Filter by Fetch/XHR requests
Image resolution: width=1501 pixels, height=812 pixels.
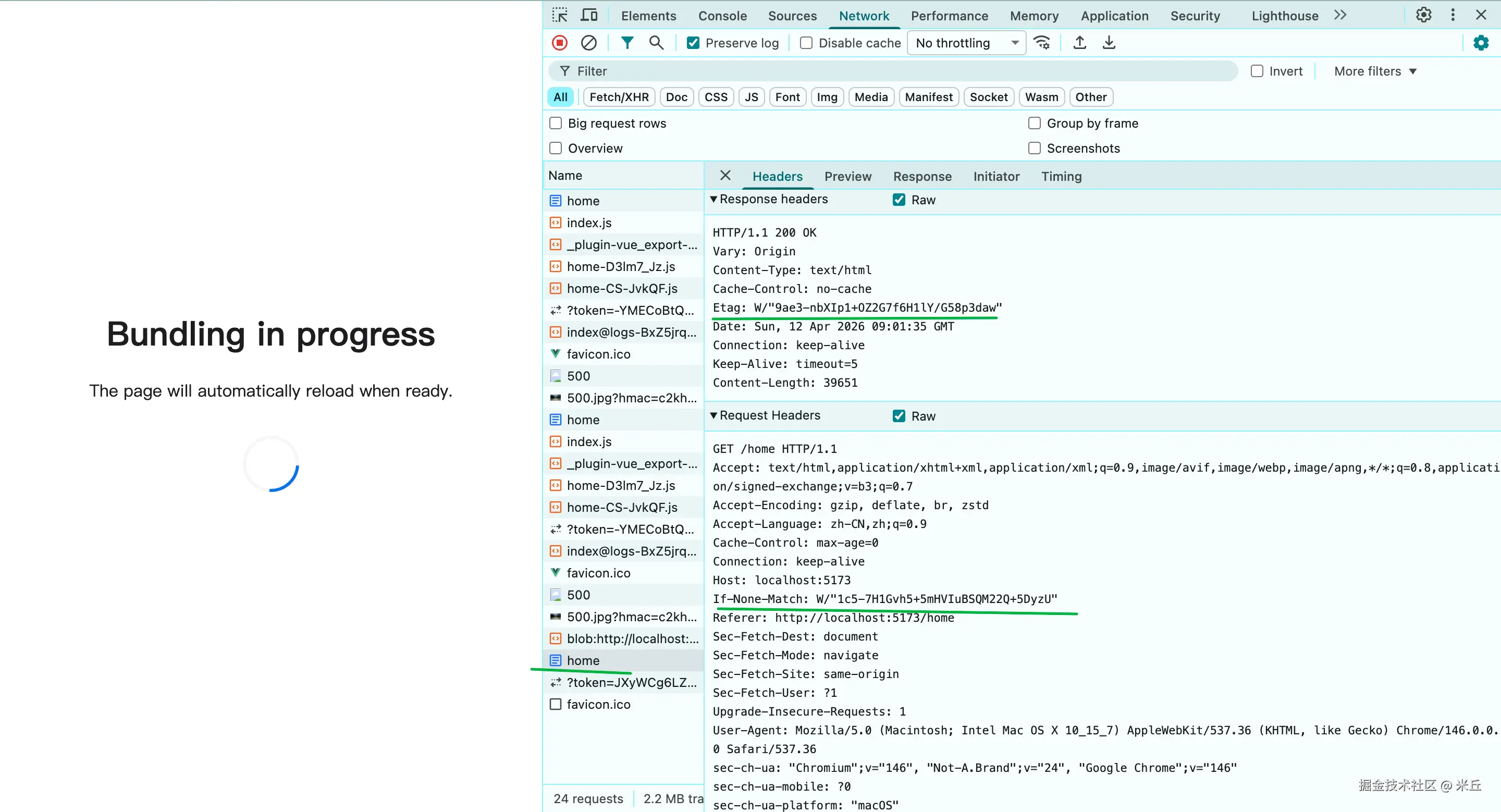coord(619,97)
